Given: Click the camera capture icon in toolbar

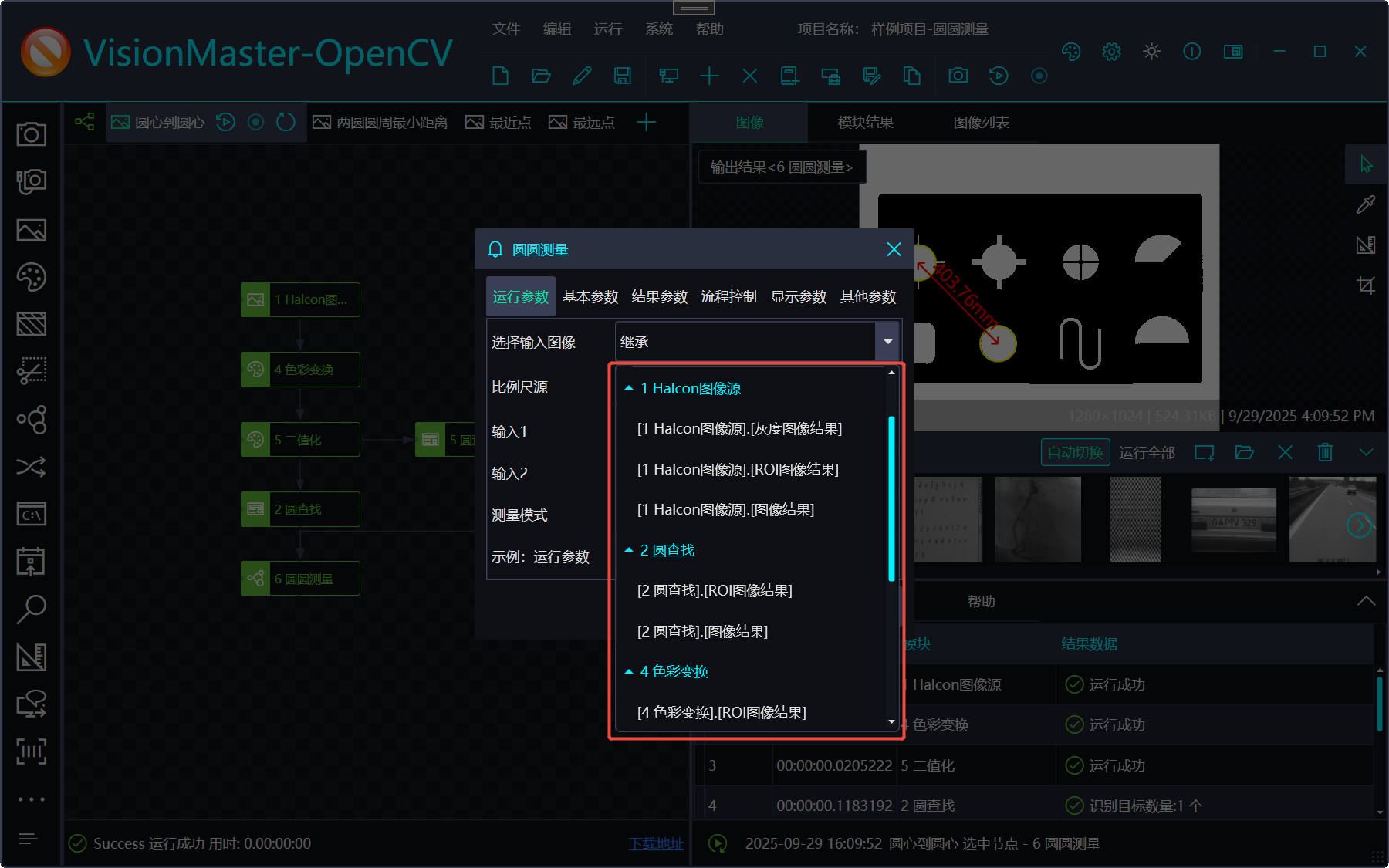Looking at the screenshot, I should pos(958,76).
